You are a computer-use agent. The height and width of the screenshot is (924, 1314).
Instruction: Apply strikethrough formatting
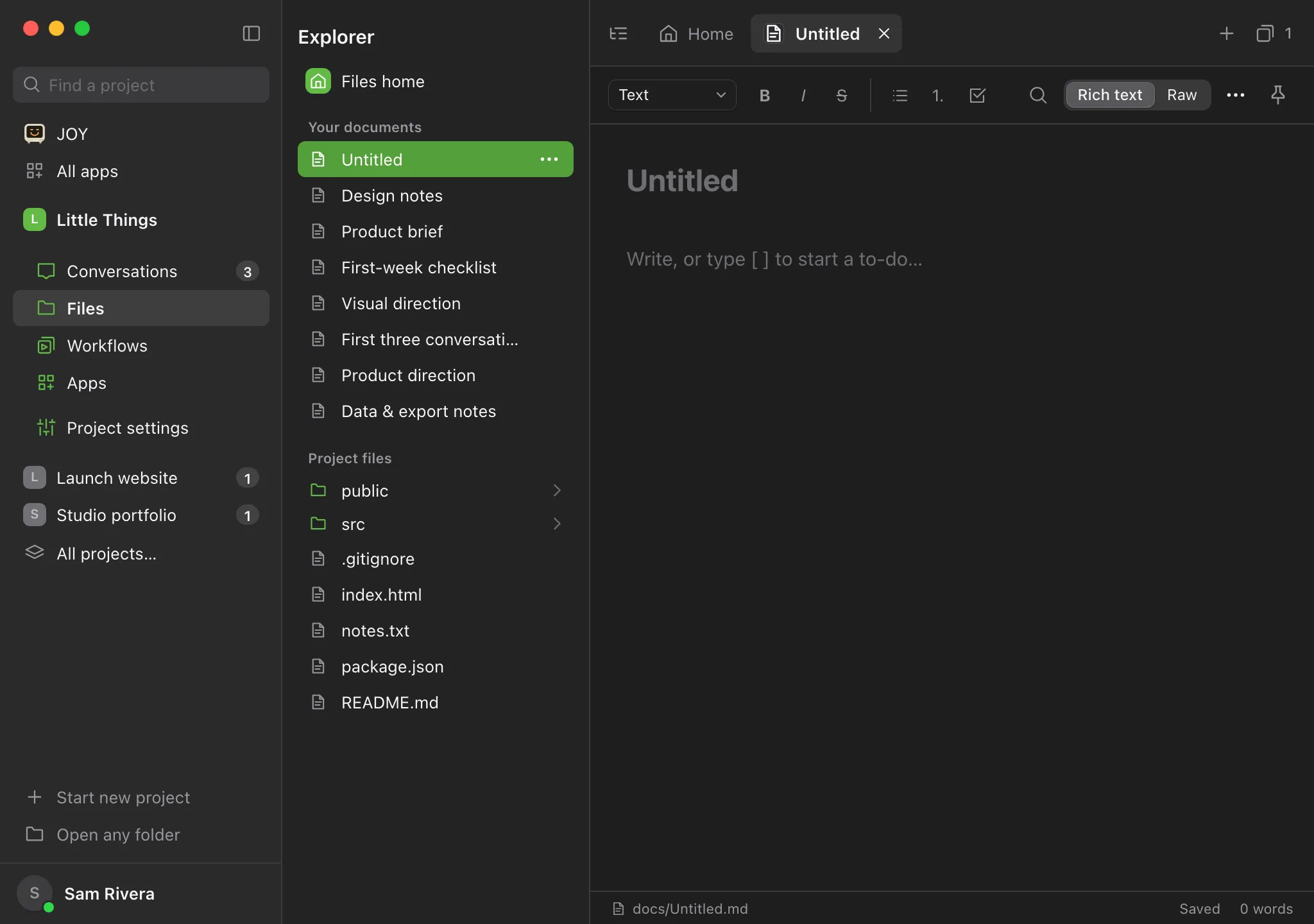[842, 96]
